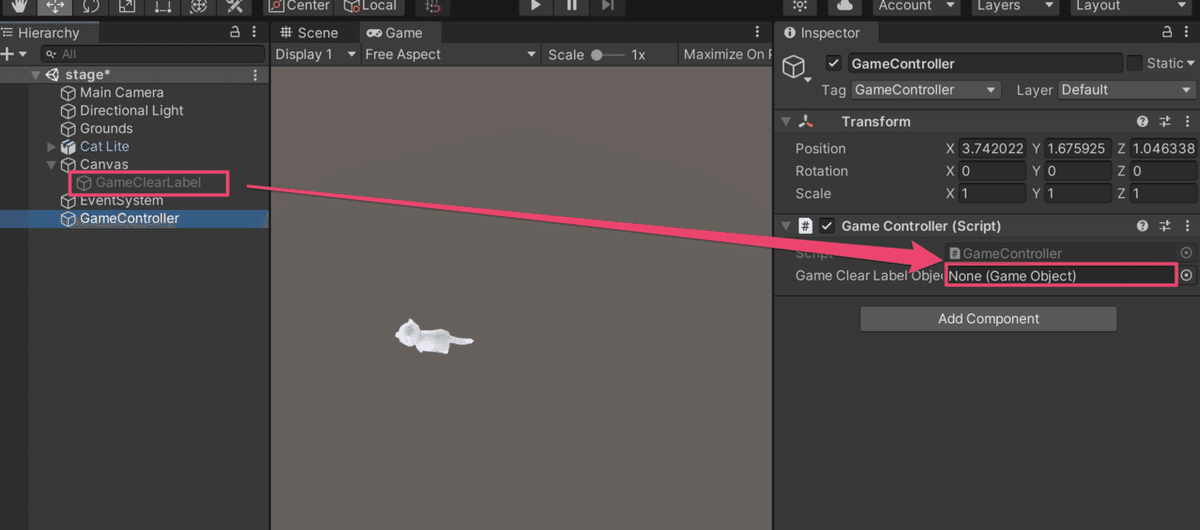Open Transform presets icon

click(1165, 122)
